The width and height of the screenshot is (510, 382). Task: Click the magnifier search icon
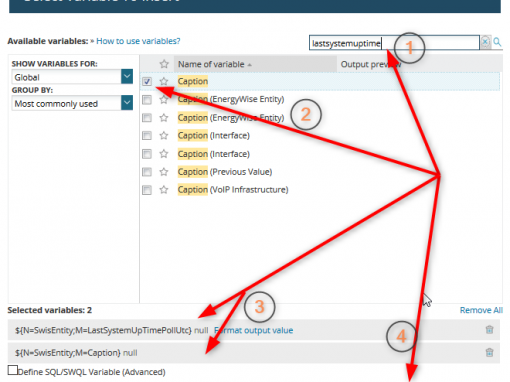pyautogui.click(x=497, y=42)
